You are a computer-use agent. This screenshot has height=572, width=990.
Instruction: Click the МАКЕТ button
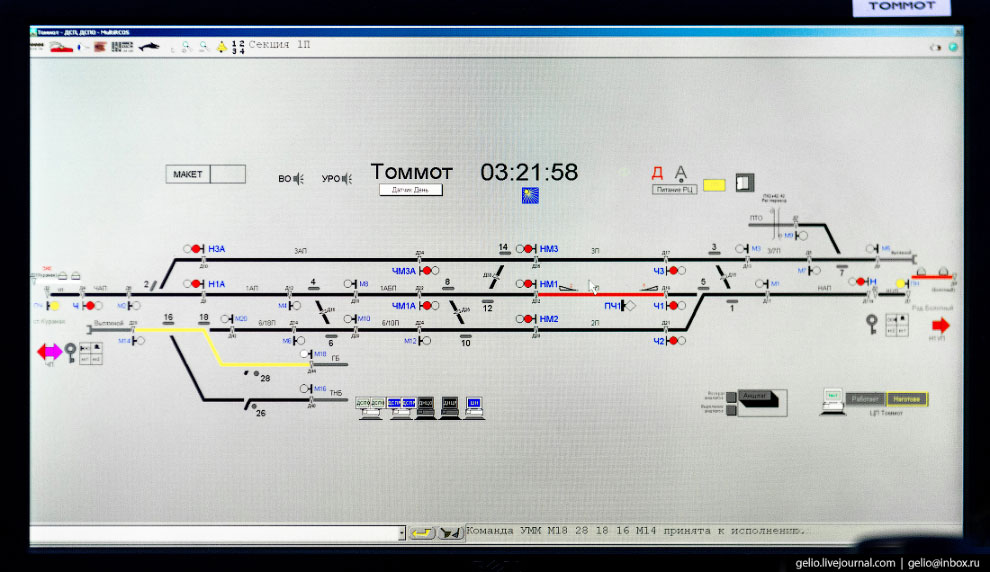pyautogui.click(x=188, y=174)
